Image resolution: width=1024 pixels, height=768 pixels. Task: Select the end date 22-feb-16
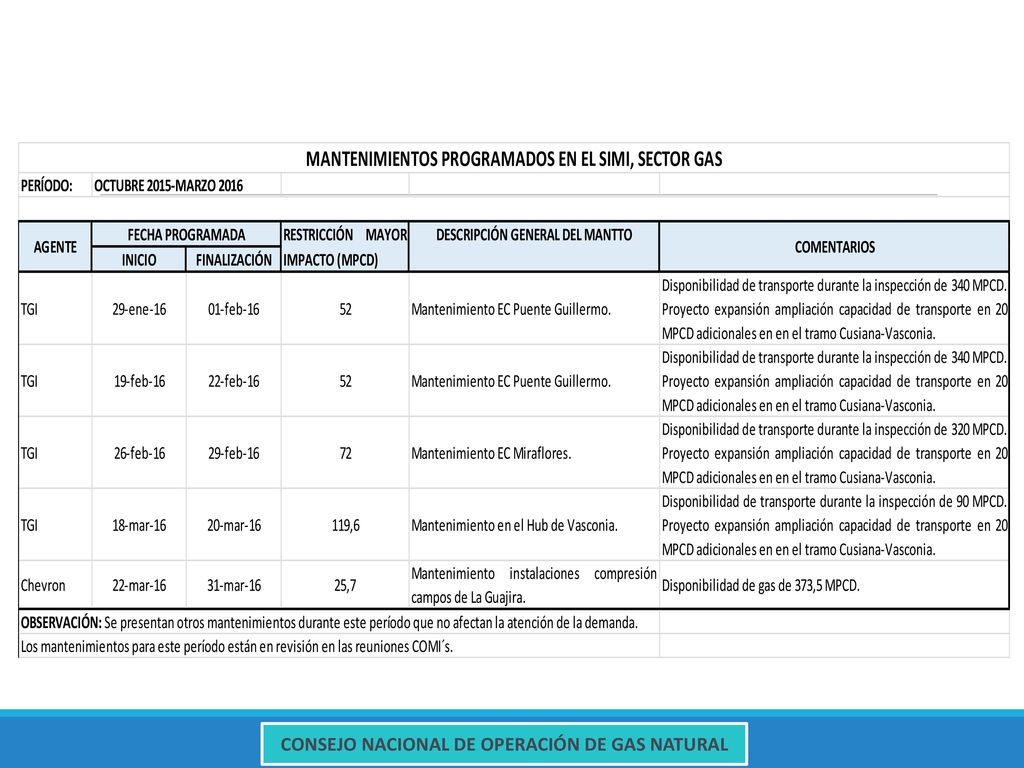[233, 381]
